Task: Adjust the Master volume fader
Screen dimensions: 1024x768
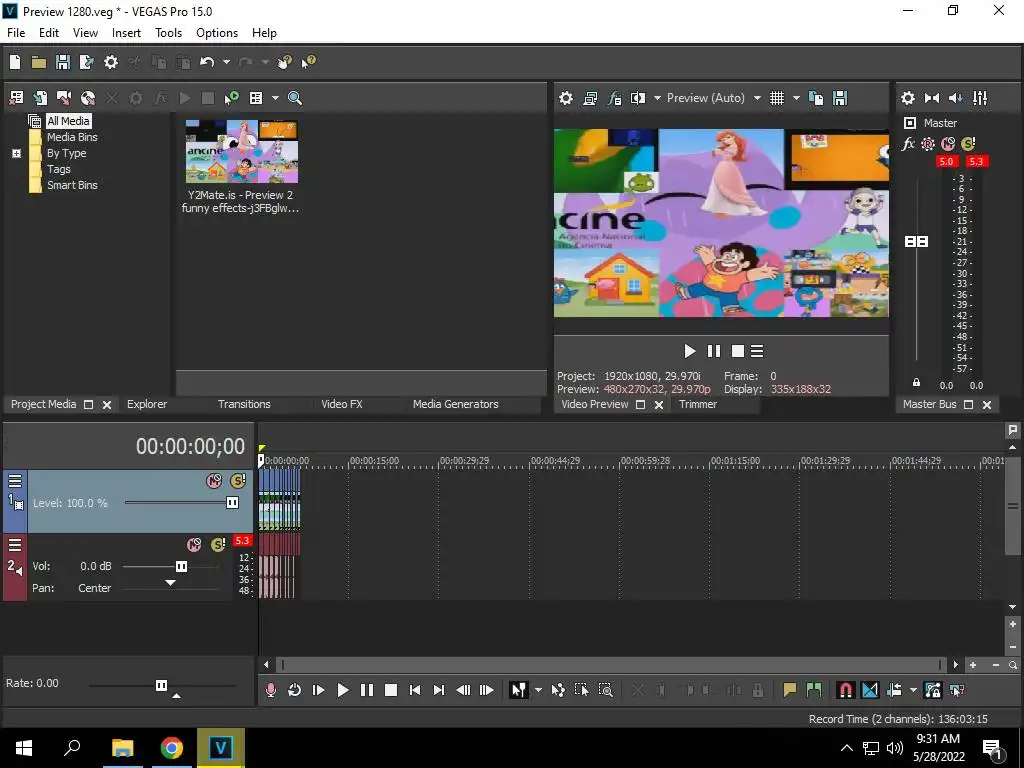Action: [x=916, y=242]
